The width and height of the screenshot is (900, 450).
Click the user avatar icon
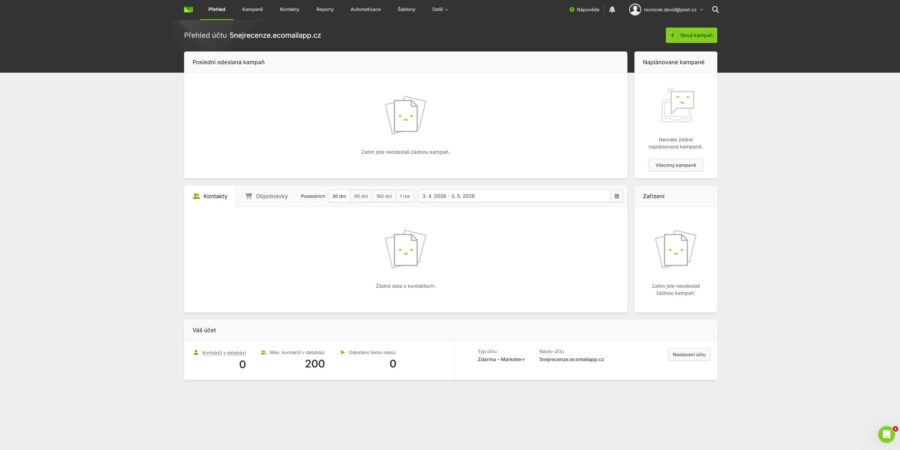pyautogui.click(x=635, y=10)
